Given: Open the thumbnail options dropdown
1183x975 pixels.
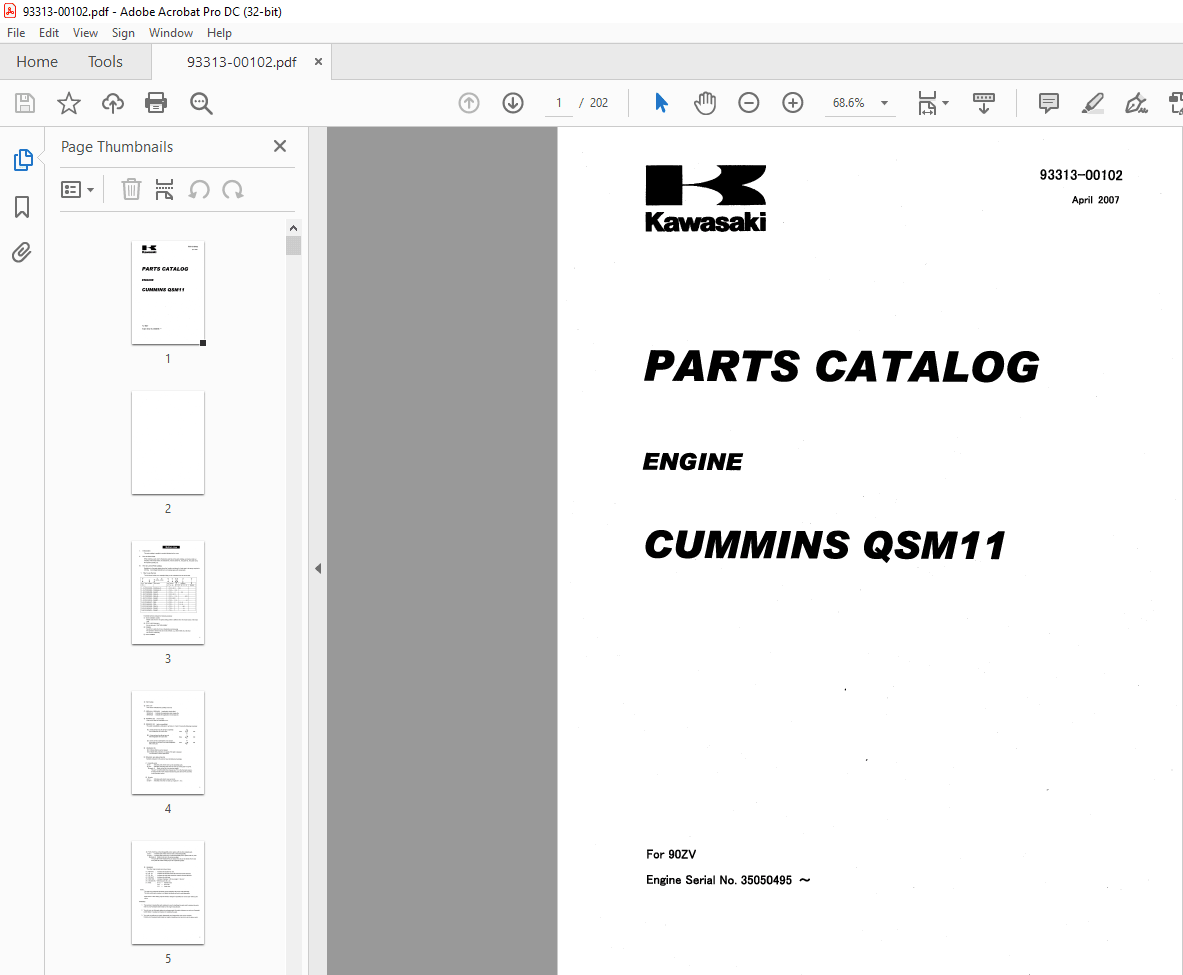Looking at the screenshot, I should click(77, 189).
